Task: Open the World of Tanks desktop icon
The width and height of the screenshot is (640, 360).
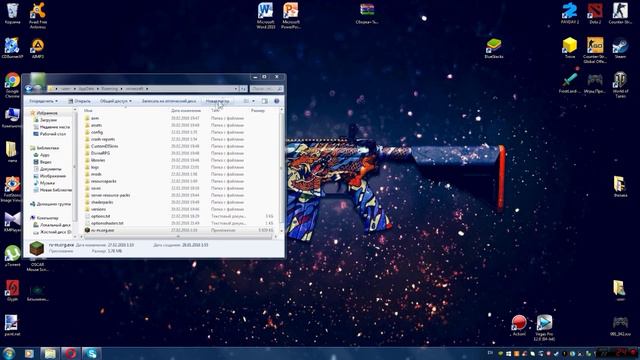Action: coord(620,85)
